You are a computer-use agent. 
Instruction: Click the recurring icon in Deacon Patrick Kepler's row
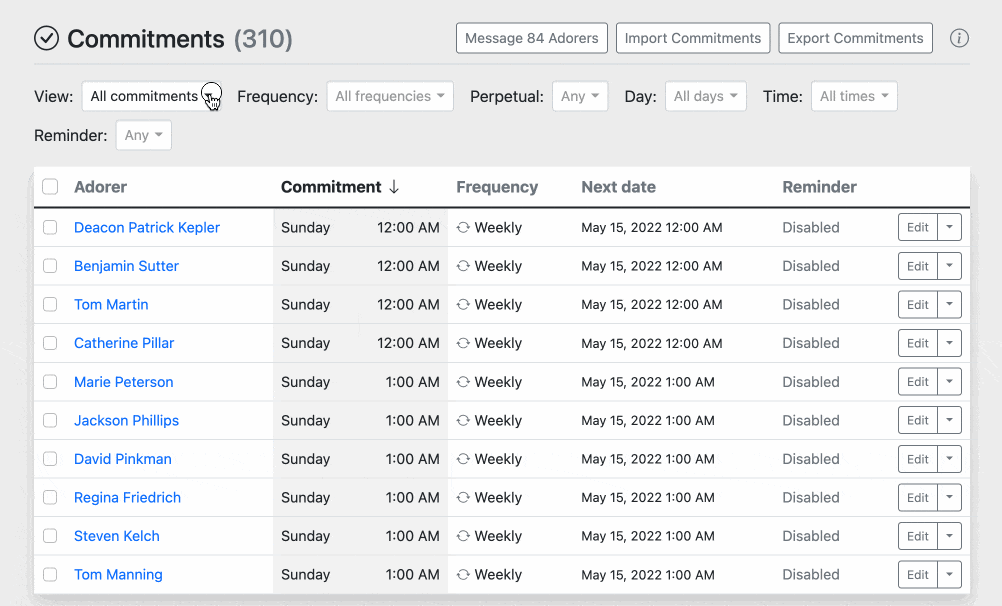click(x=463, y=228)
